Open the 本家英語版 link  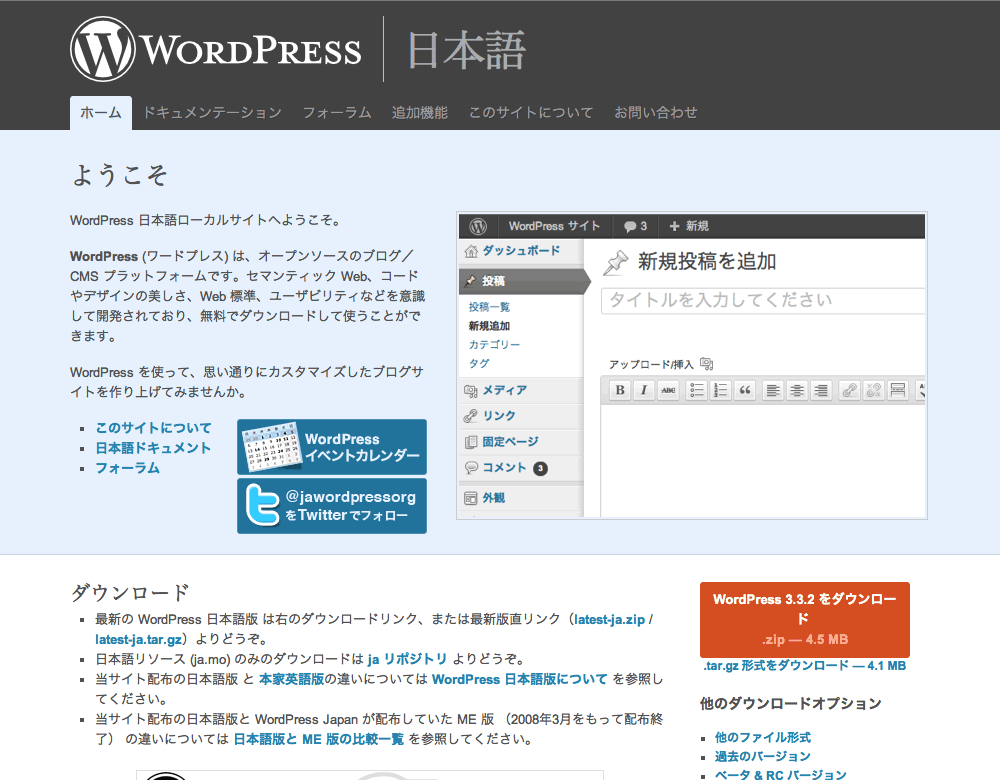click(x=291, y=679)
